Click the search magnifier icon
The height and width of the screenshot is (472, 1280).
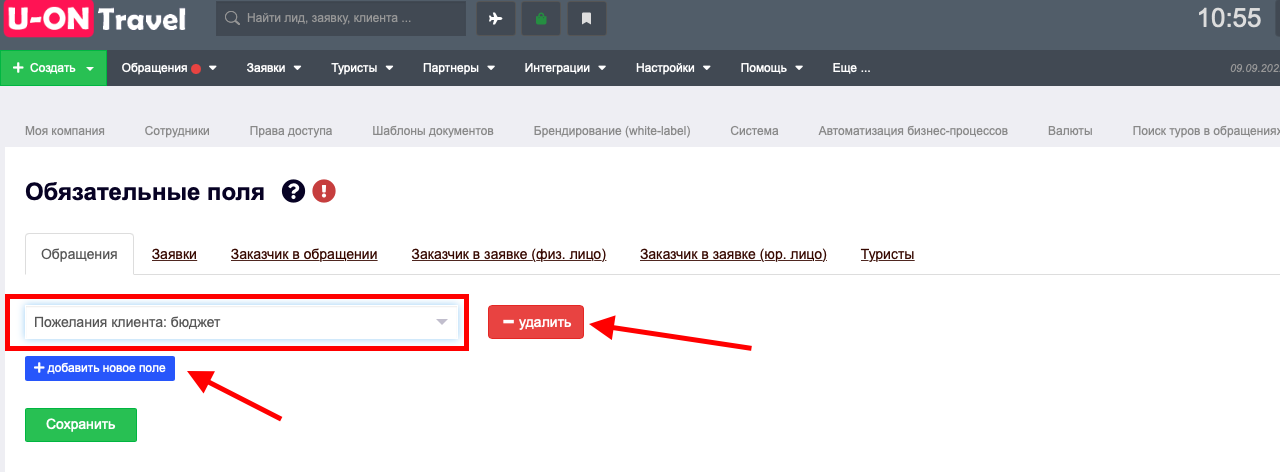(232, 18)
